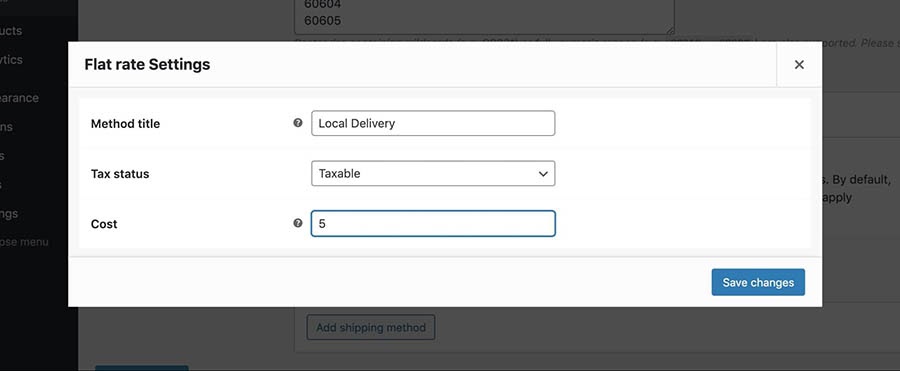Go to Analytics in the admin sidebar
900x371 pixels.
tap(11, 60)
